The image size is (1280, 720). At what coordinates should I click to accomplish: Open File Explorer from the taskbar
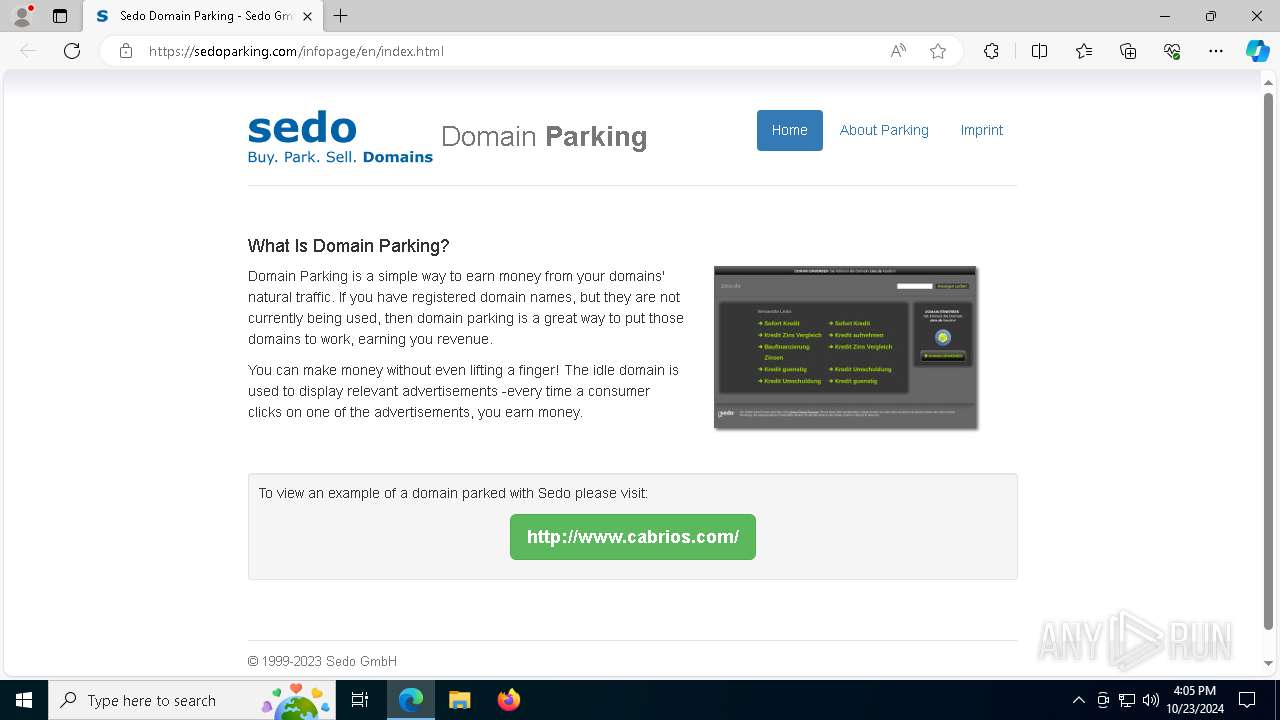tap(460, 700)
